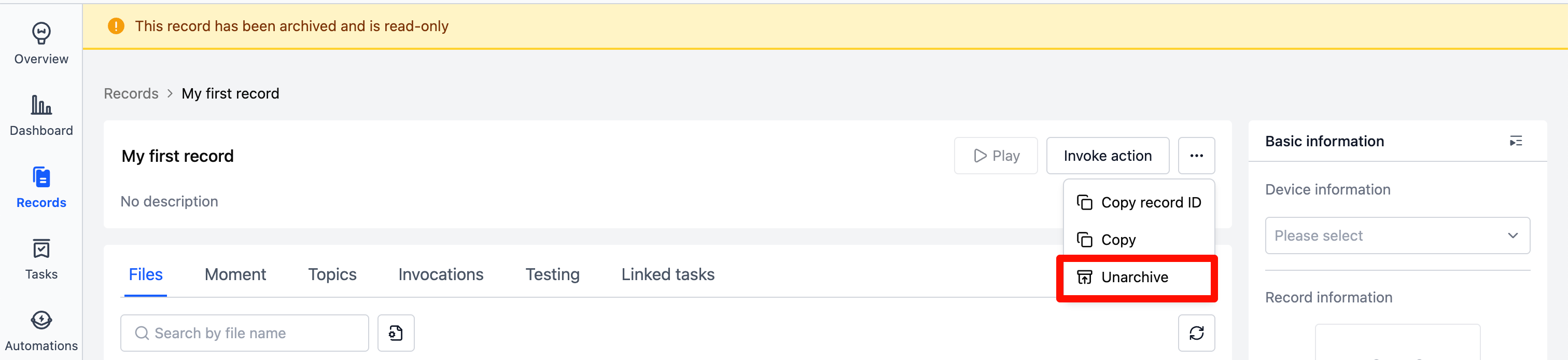
Task: Switch to the Linked tasks tab
Action: click(x=667, y=274)
